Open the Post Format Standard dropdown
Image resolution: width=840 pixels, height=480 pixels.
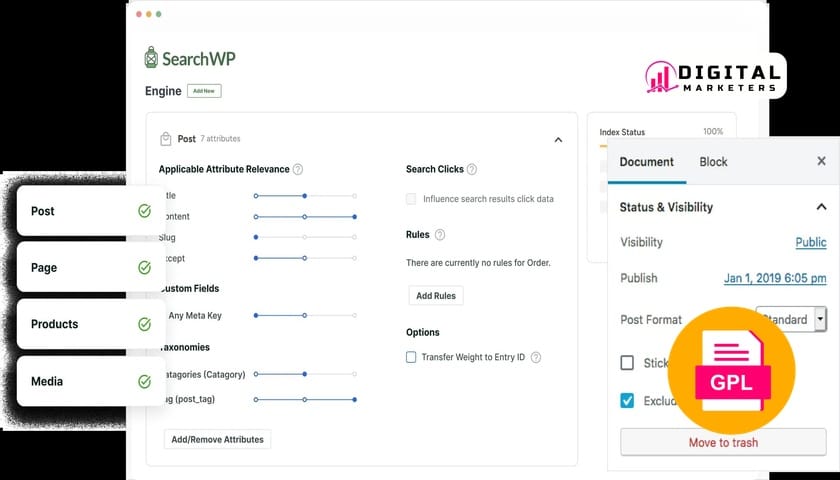click(x=791, y=319)
